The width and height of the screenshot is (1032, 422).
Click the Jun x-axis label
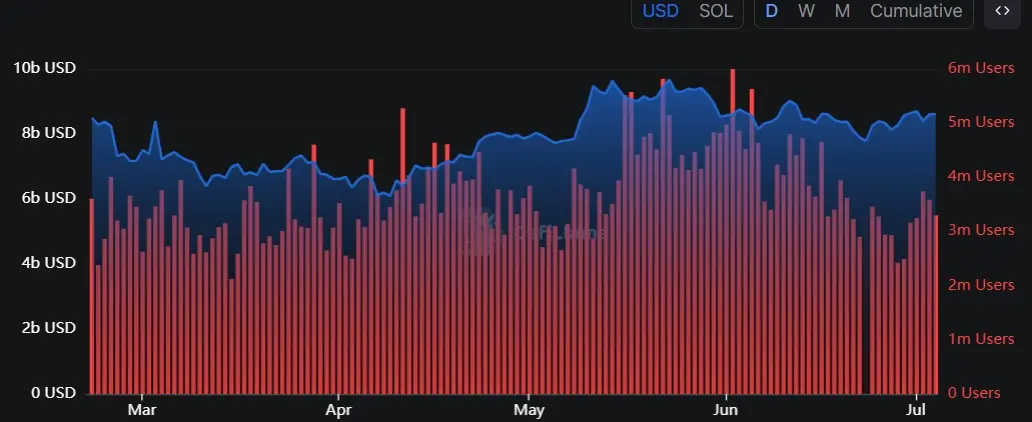[x=726, y=410]
